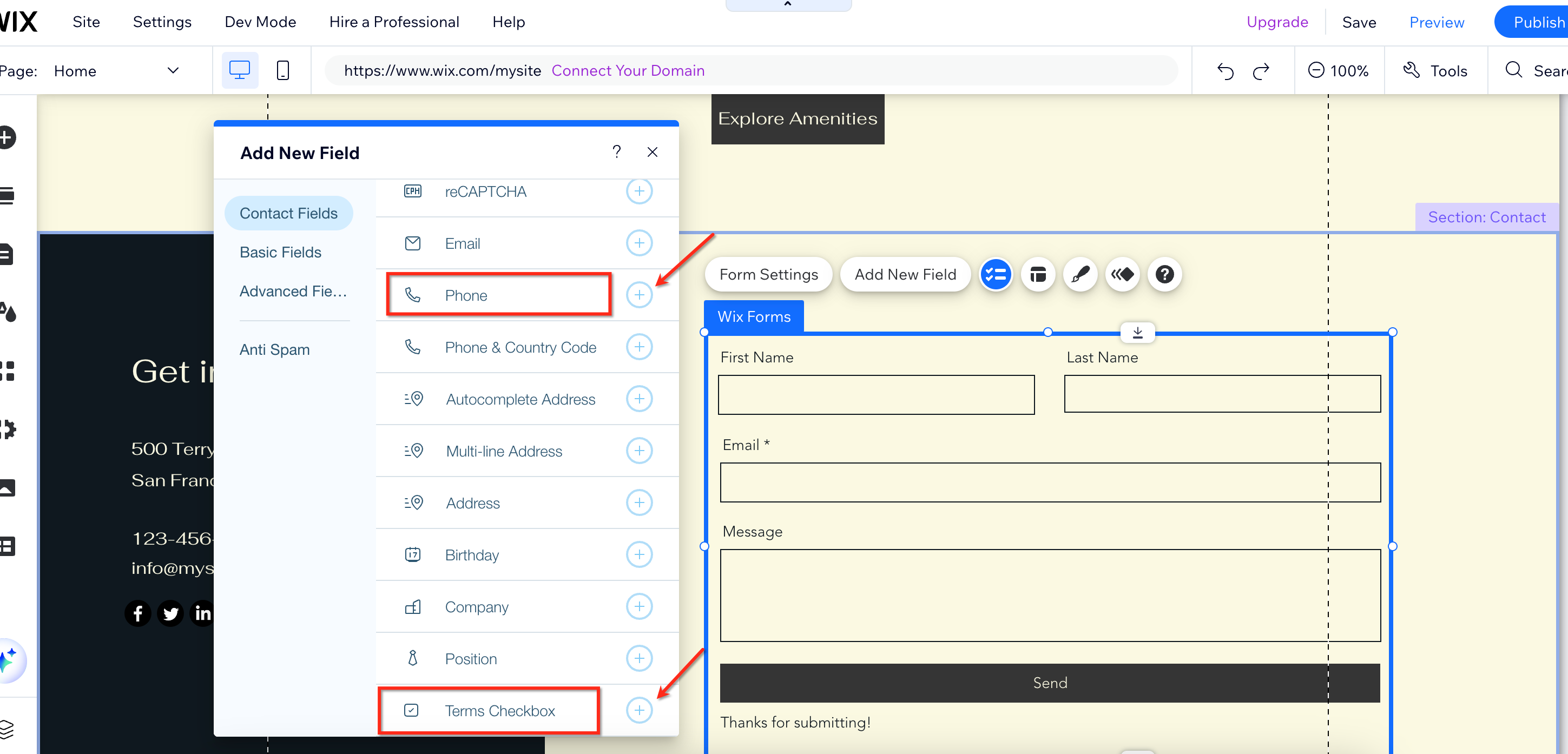
Task: Add Phone & Country Code field plus icon
Action: coord(639,347)
